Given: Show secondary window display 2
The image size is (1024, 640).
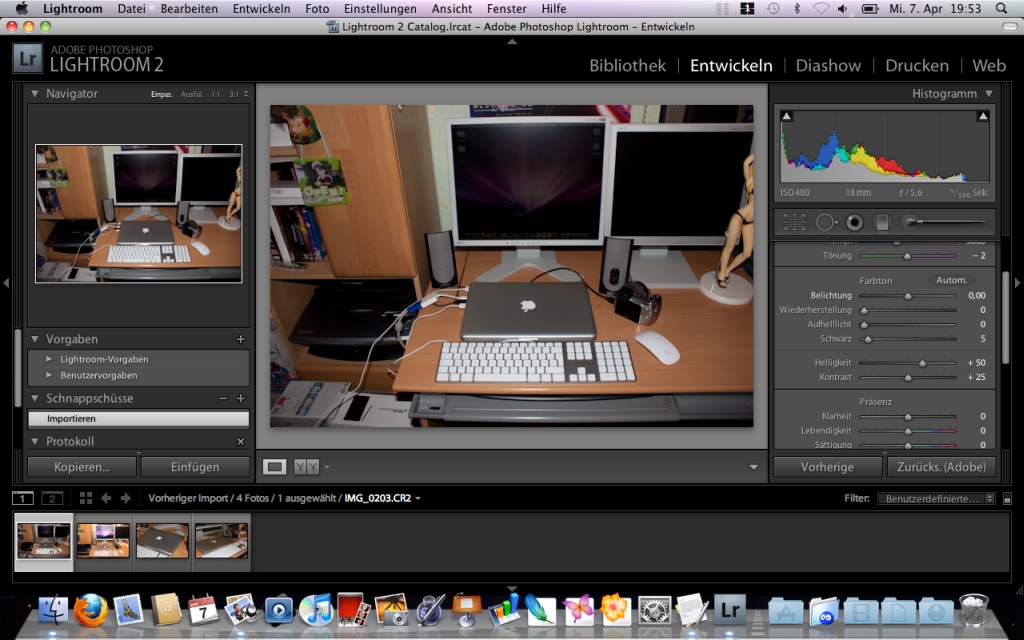Looking at the screenshot, I should 52,498.
